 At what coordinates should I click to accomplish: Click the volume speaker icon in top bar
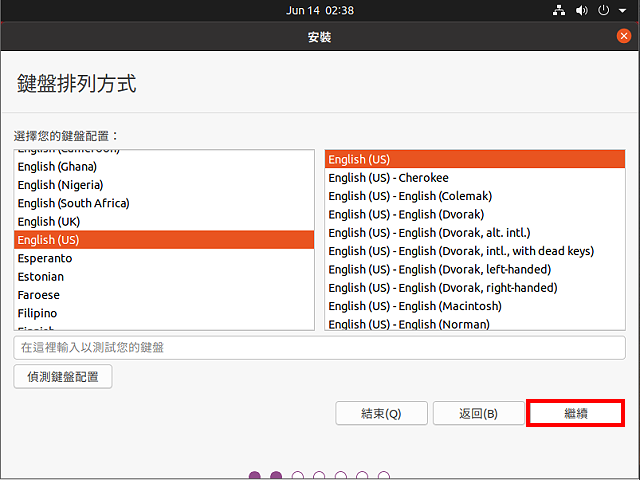tap(581, 10)
